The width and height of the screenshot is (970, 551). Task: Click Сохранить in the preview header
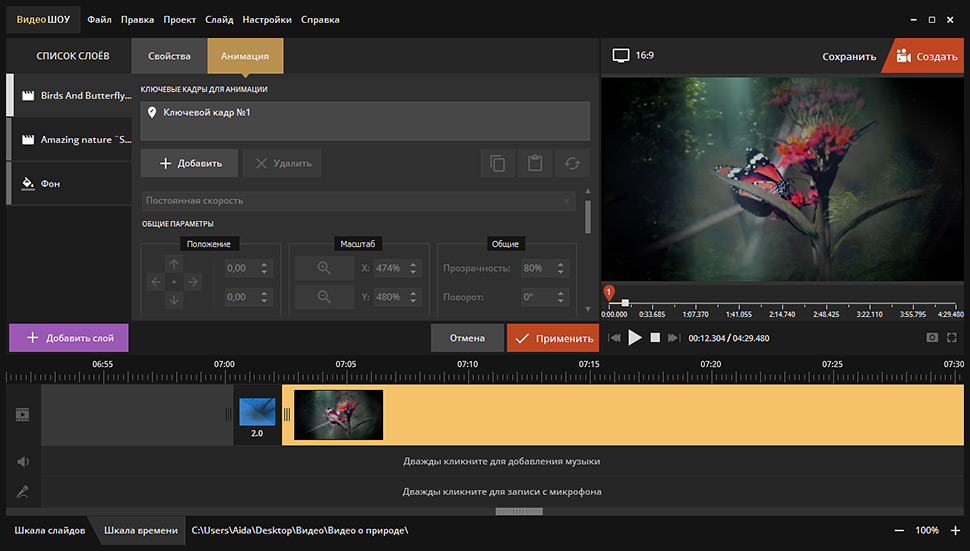click(849, 56)
